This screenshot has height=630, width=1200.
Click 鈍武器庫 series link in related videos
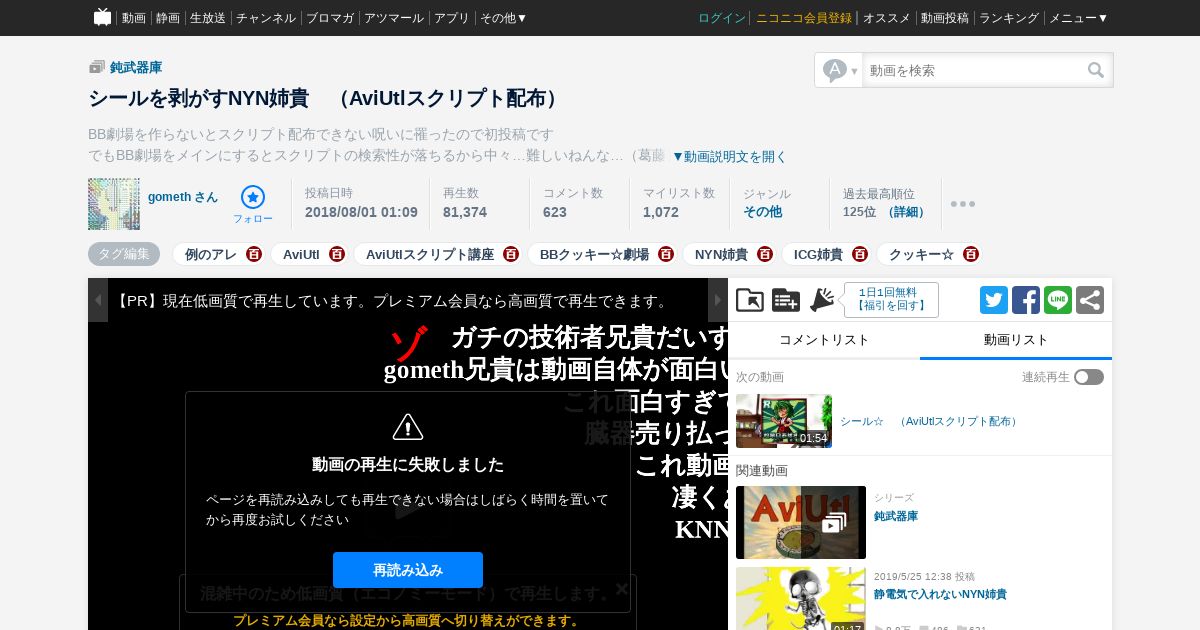pos(896,516)
